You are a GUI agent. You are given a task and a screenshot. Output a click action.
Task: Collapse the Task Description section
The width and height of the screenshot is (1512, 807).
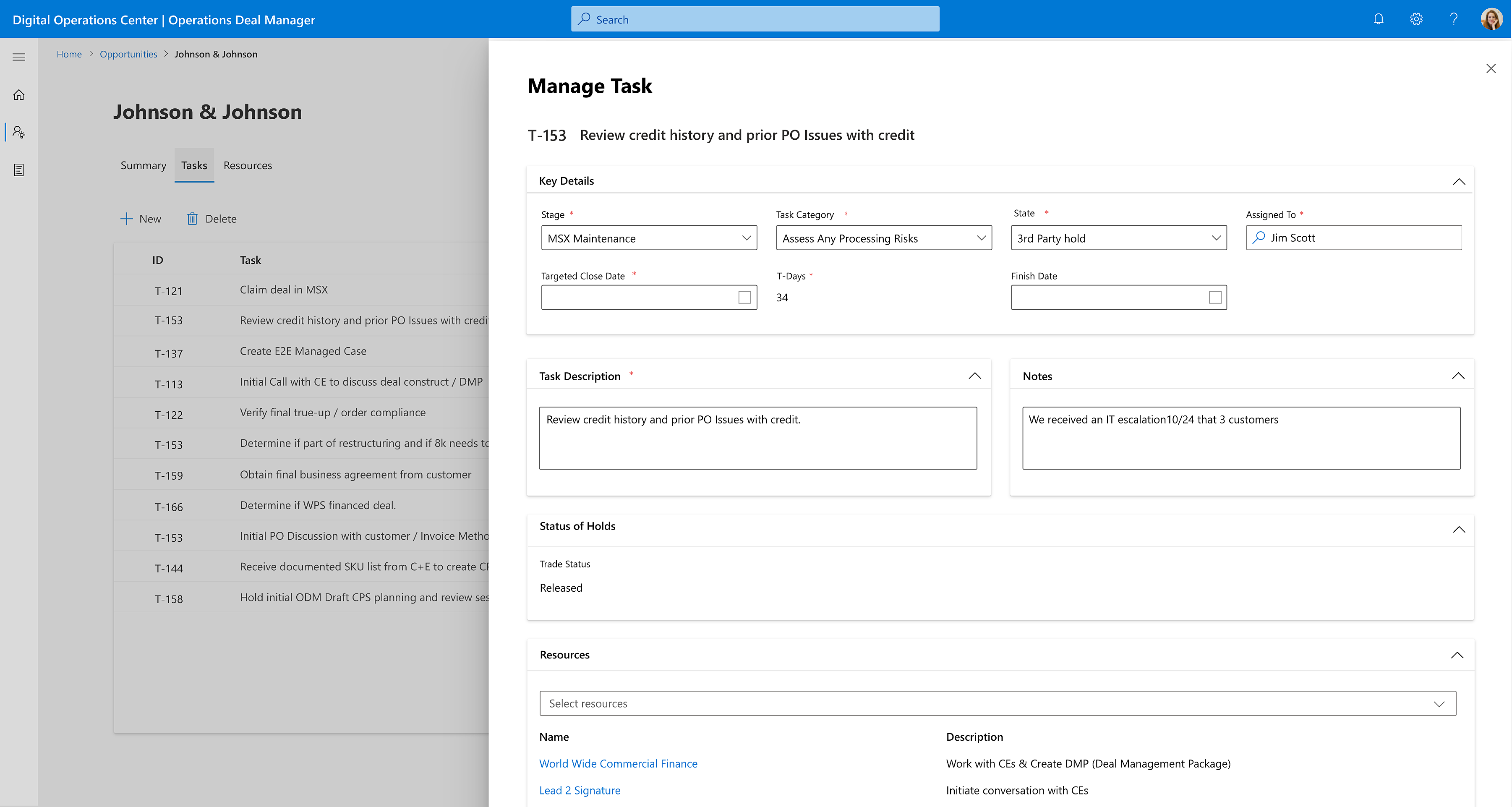tap(974, 376)
